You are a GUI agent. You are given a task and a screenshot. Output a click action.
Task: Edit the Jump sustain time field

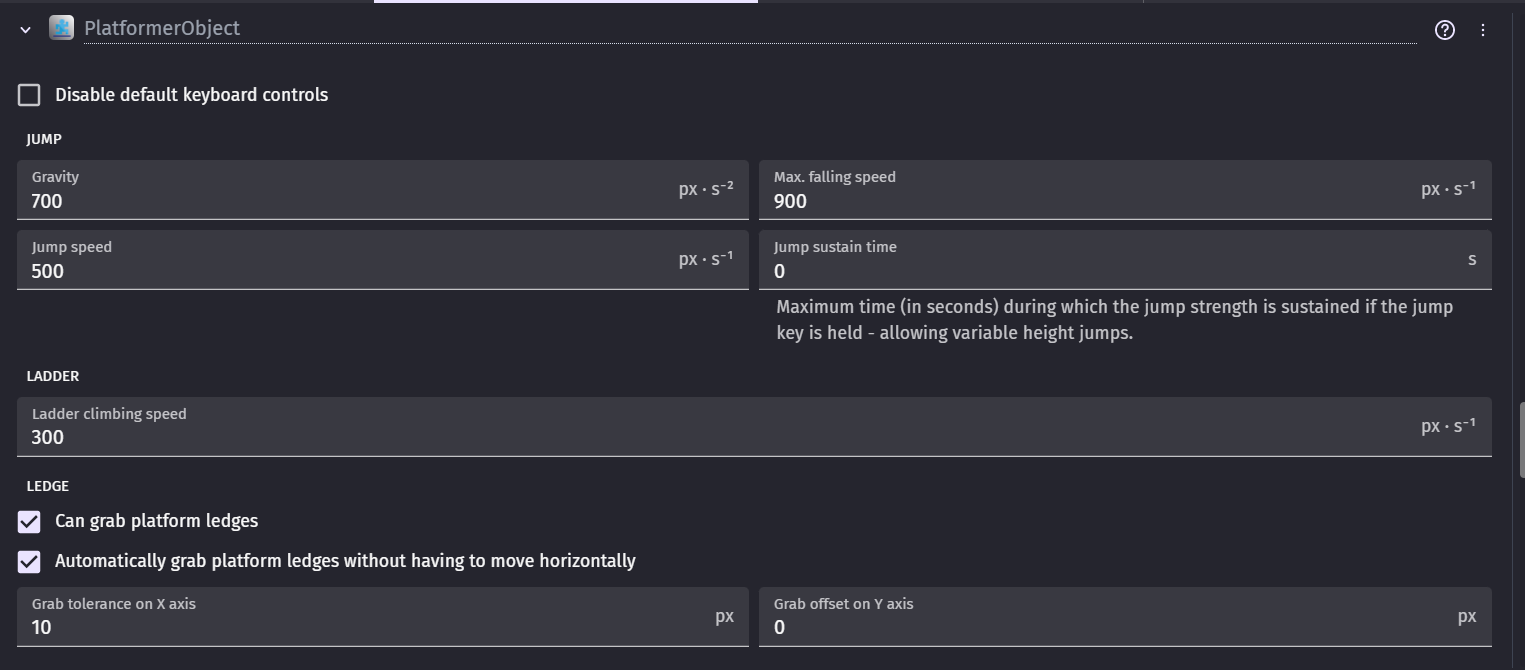click(x=1110, y=271)
